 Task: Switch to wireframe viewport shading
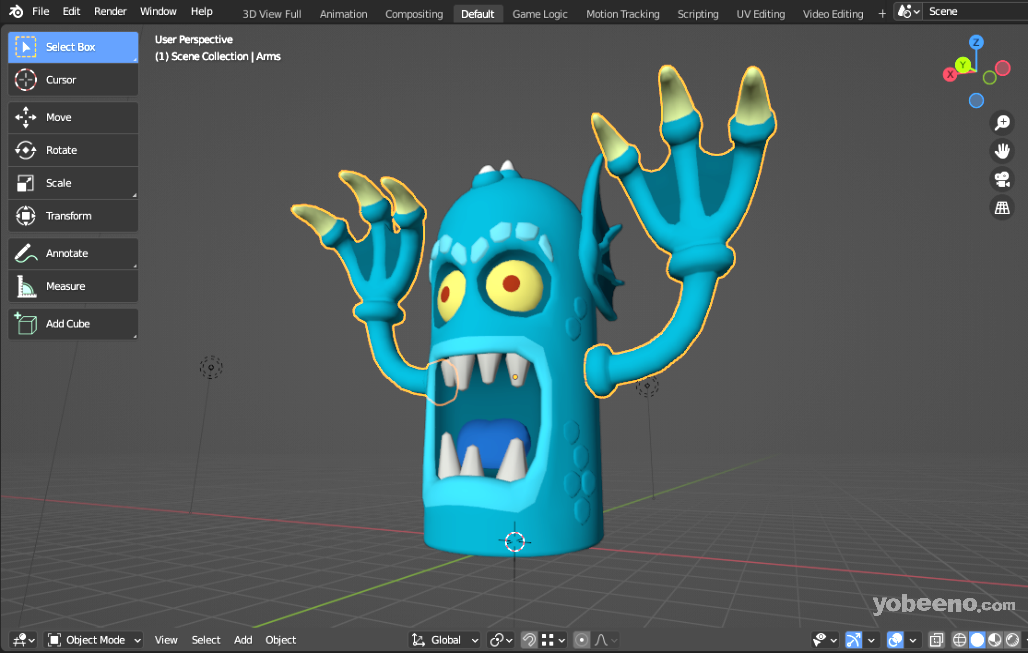pyautogui.click(x=959, y=640)
